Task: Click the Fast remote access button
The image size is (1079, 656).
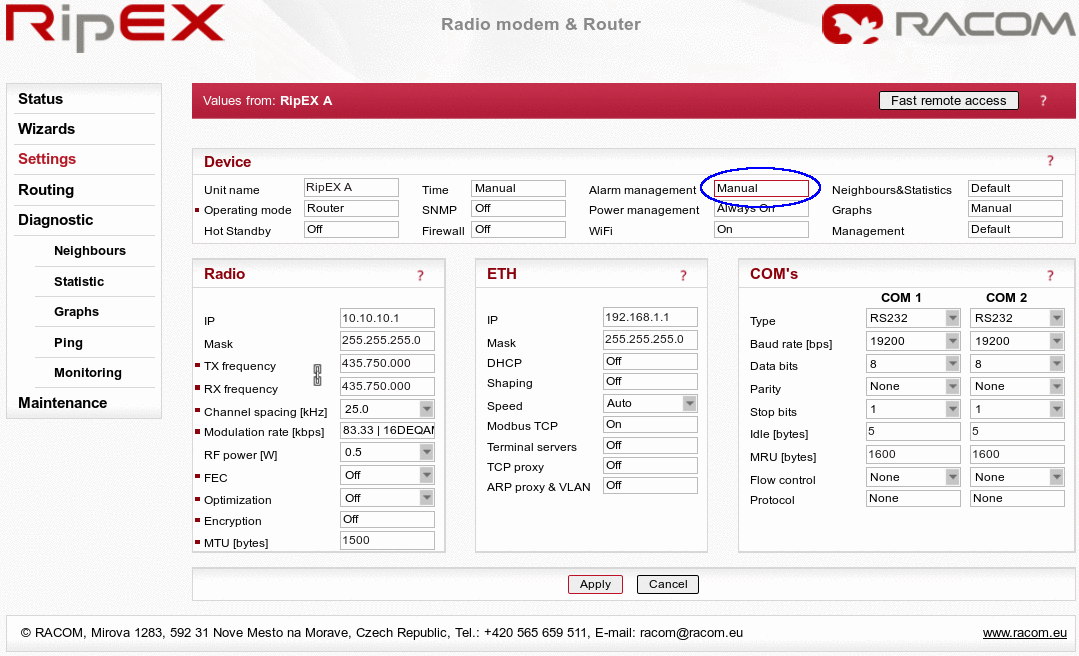Action: point(948,100)
